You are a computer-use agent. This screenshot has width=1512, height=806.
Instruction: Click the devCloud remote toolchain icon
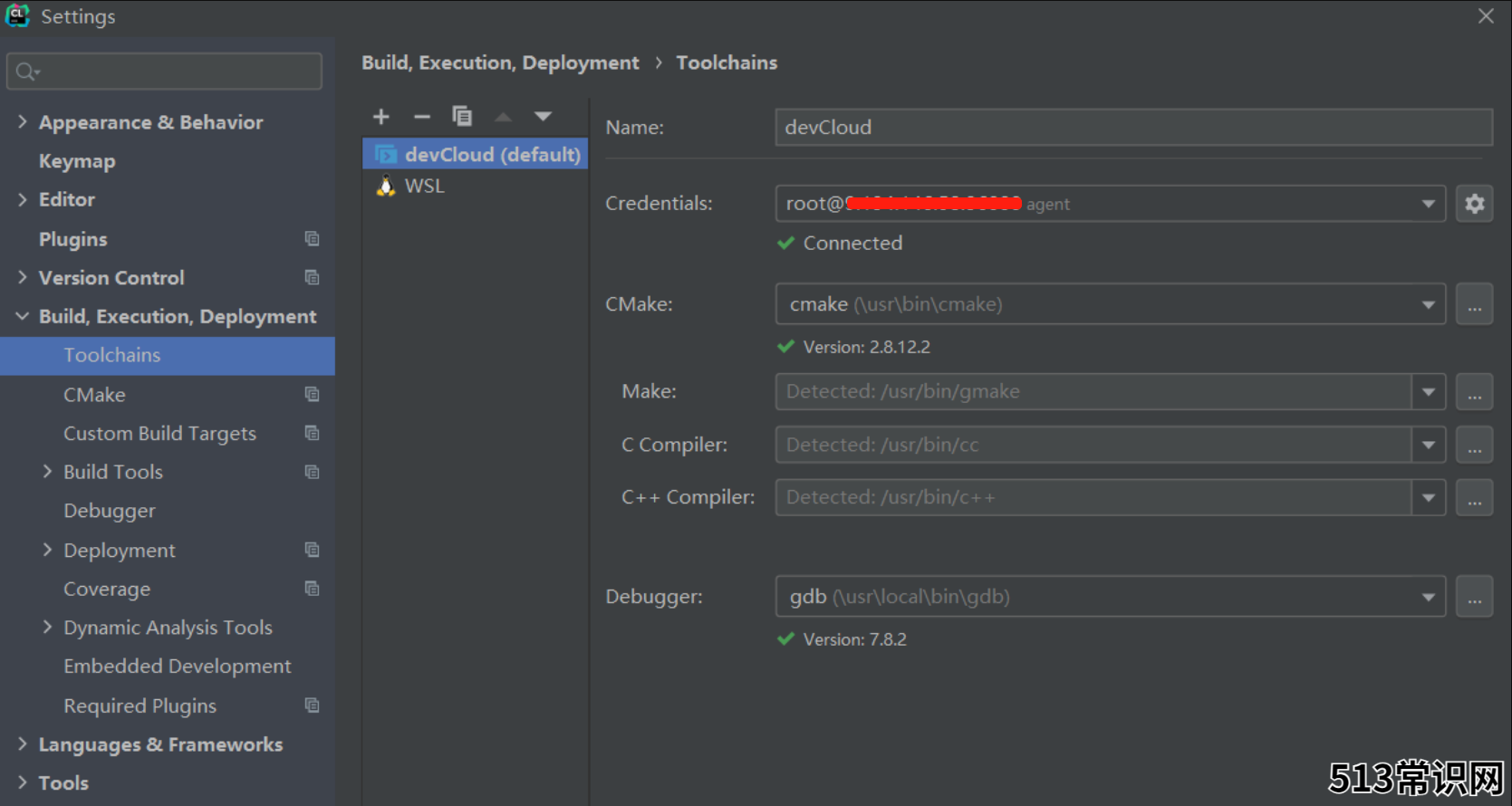(386, 155)
